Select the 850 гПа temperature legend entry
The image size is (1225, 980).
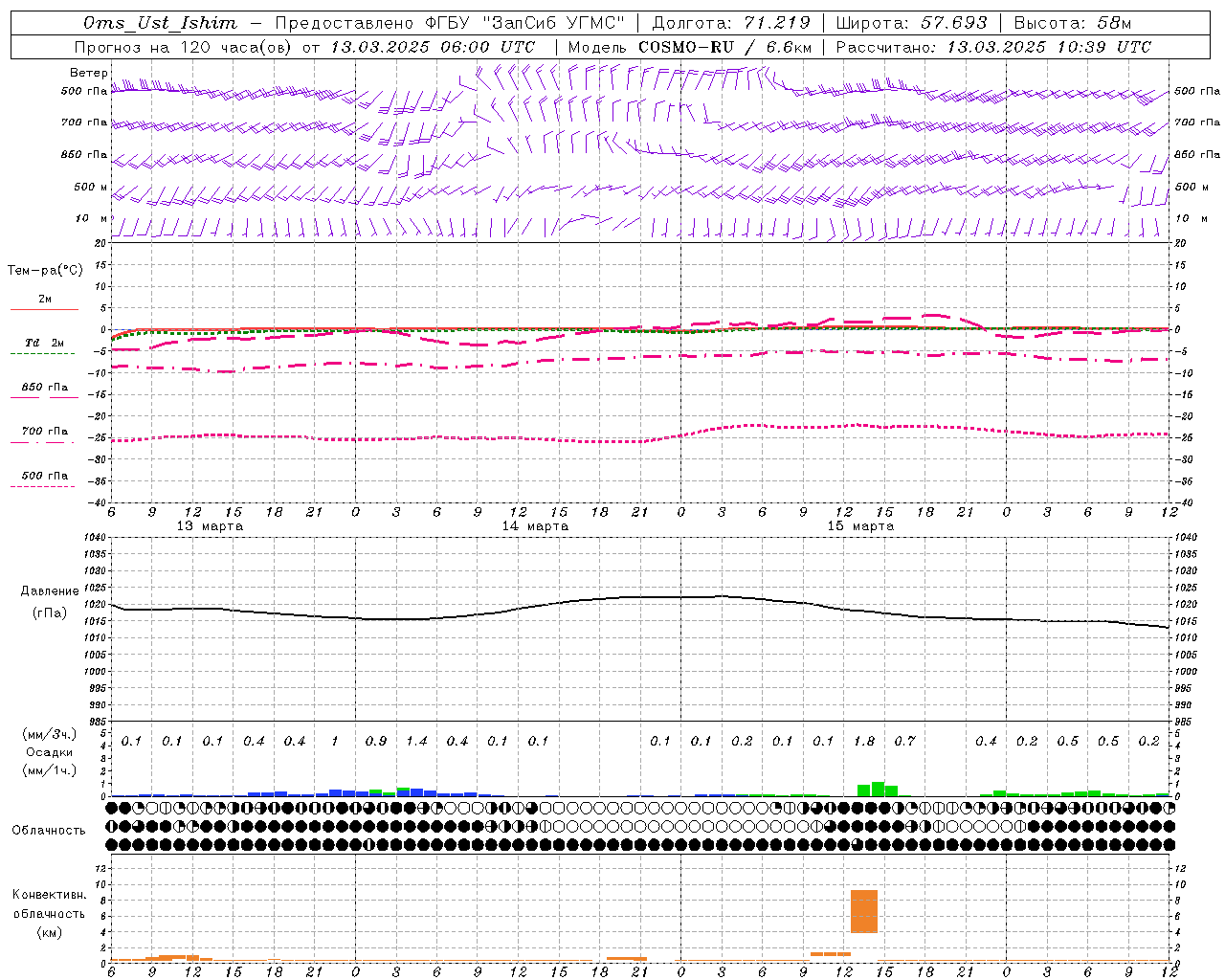pyautogui.click(x=45, y=388)
